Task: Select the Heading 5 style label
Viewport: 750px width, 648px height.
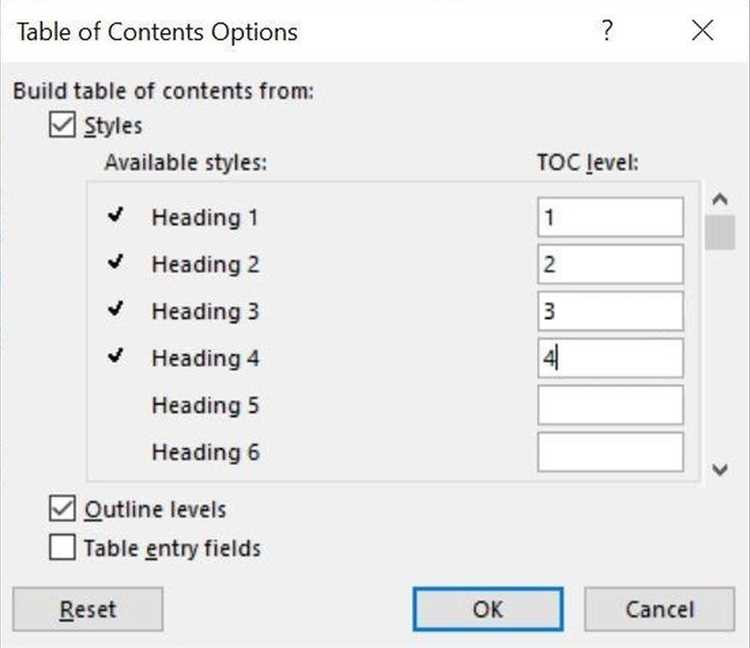Action: [205, 405]
